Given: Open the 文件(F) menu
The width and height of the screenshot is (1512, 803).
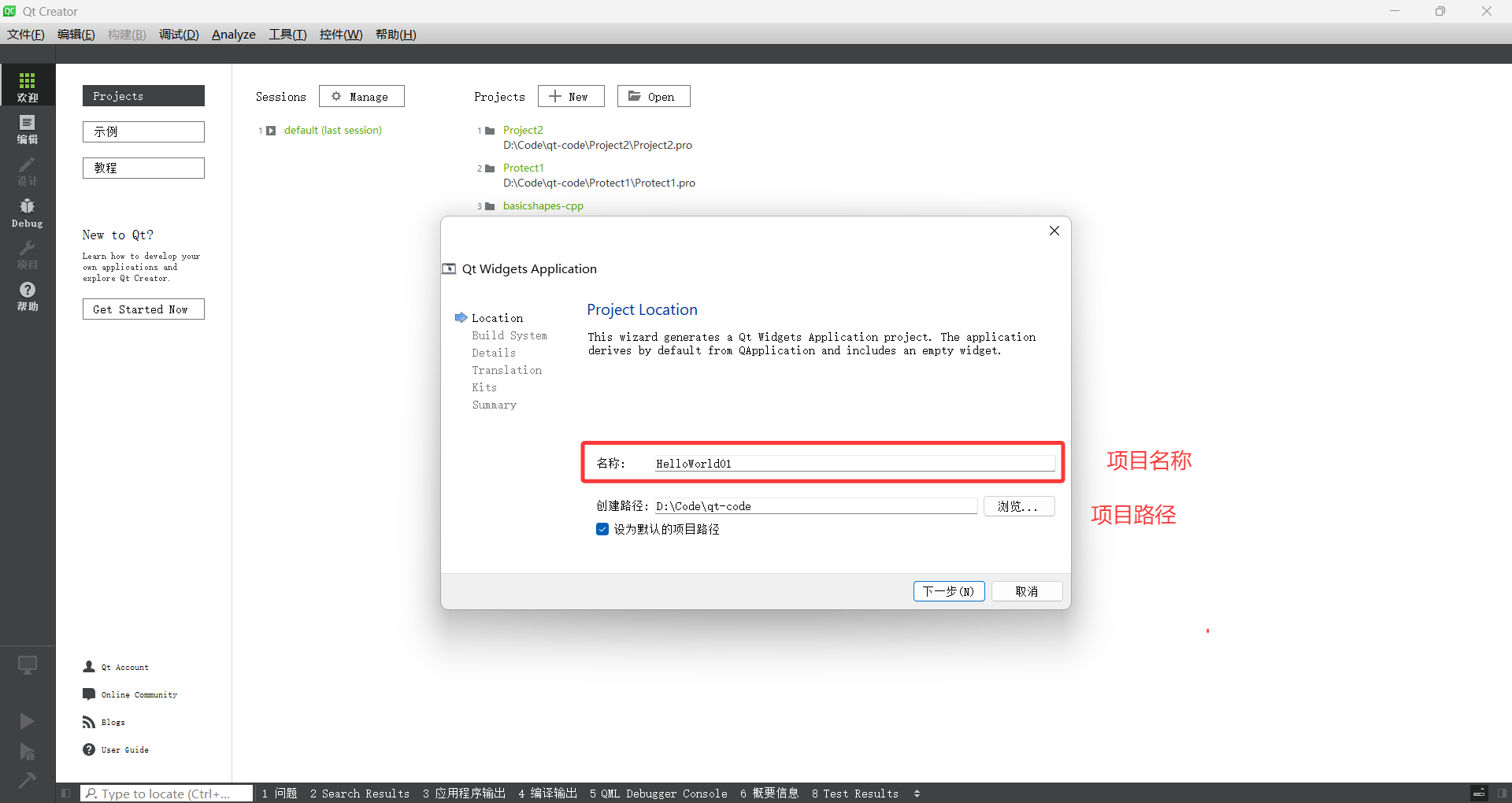Looking at the screenshot, I should tap(26, 35).
